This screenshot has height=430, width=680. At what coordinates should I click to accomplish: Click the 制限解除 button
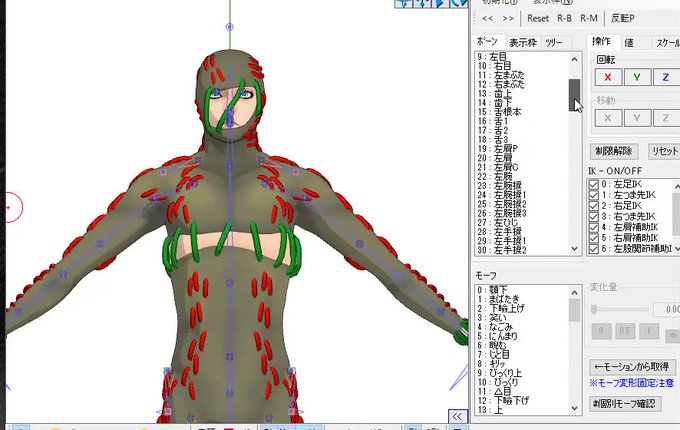pyautogui.click(x=614, y=151)
